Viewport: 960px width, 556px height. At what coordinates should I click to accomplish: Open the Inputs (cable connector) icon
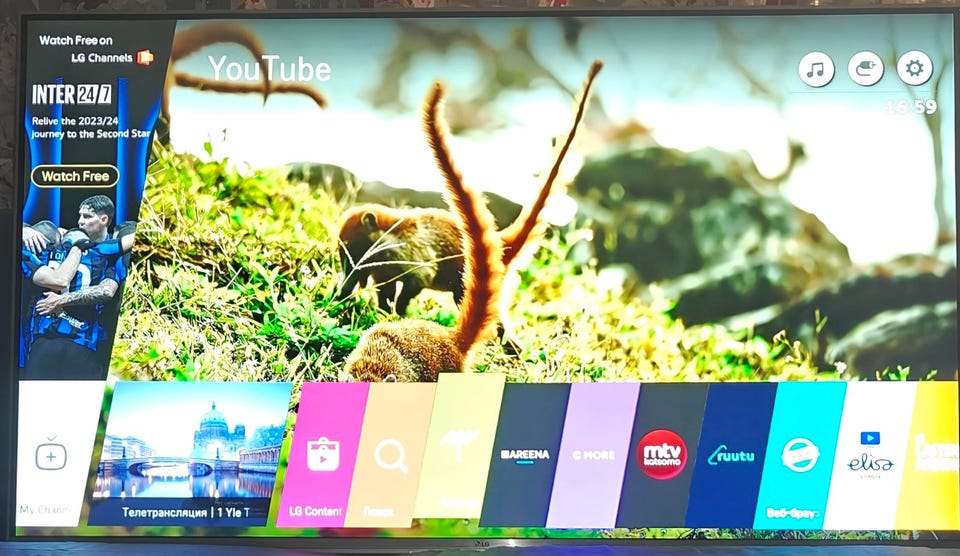866,69
